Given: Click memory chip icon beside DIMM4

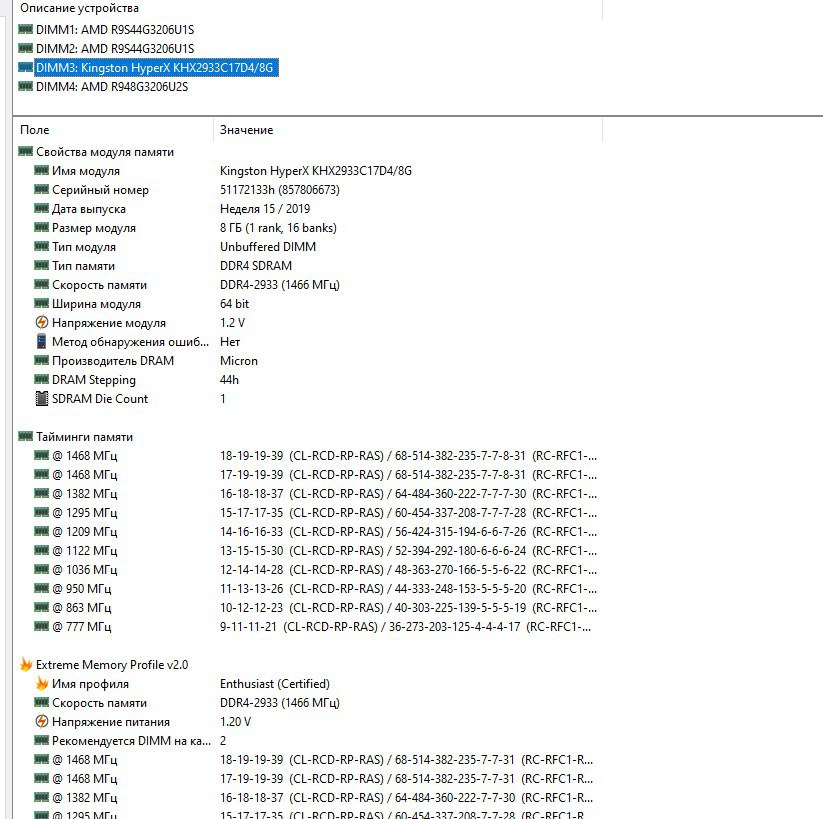Looking at the screenshot, I should click(25, 86).
